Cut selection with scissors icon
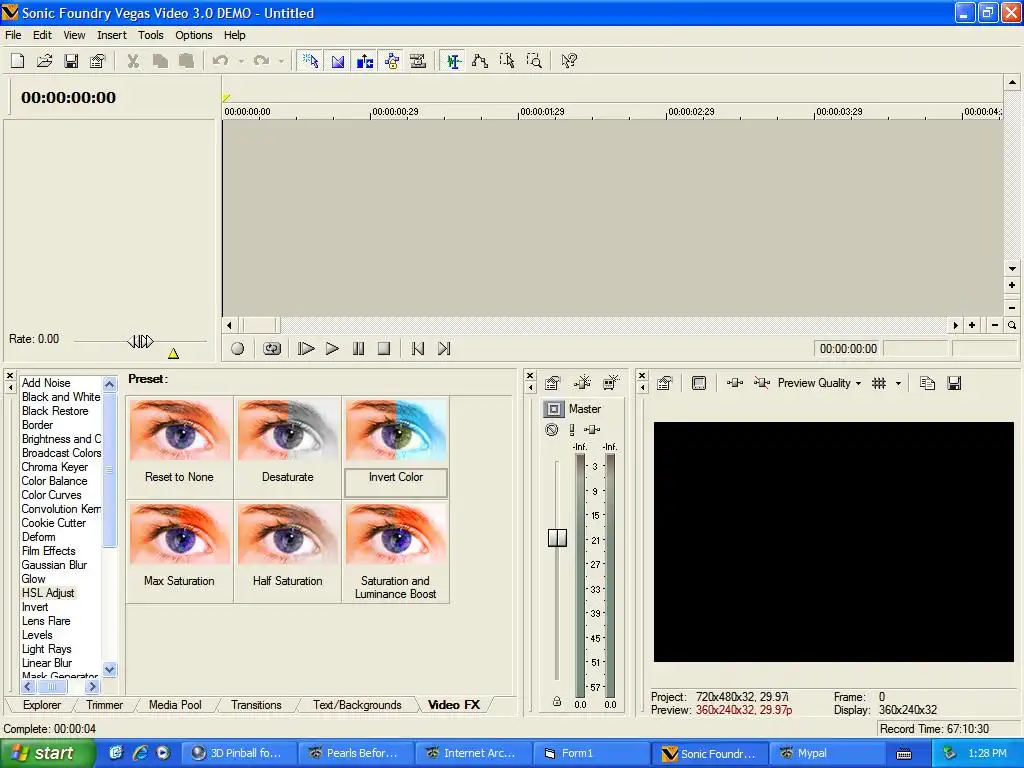The image size is (1024, 768). [x=133, y=61]
